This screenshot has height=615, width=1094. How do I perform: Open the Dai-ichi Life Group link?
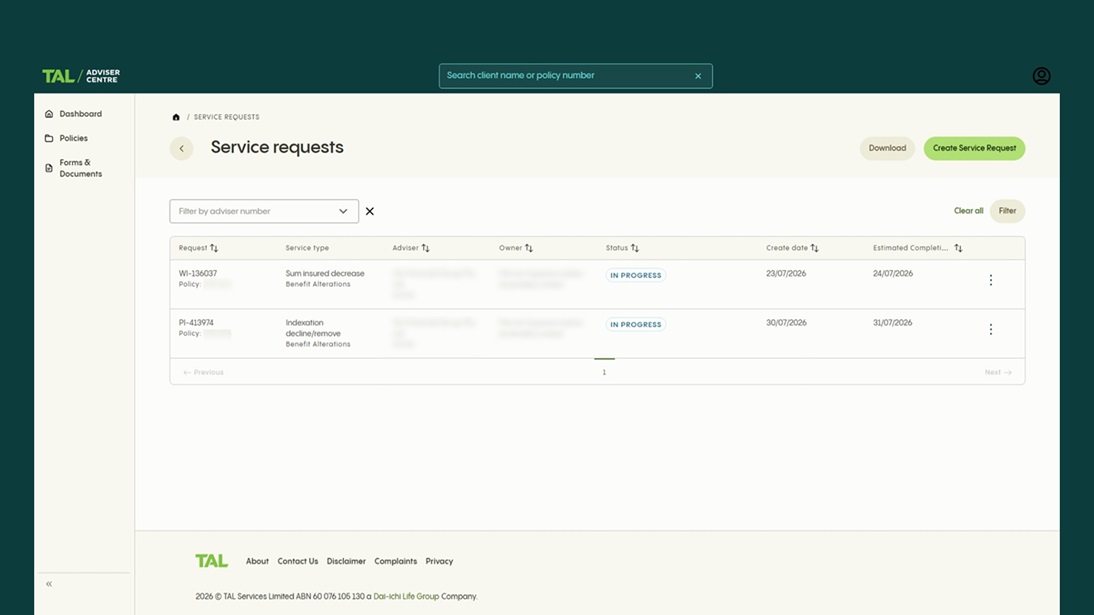pyautogui.click(x=406, y=596)
